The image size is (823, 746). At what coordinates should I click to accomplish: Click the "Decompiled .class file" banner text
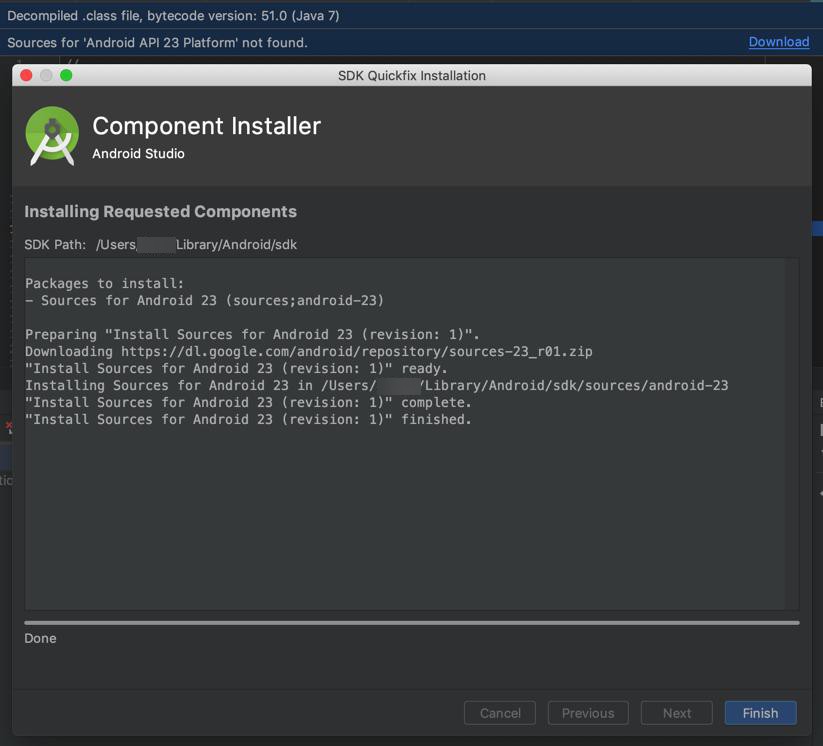pos(173,16)
